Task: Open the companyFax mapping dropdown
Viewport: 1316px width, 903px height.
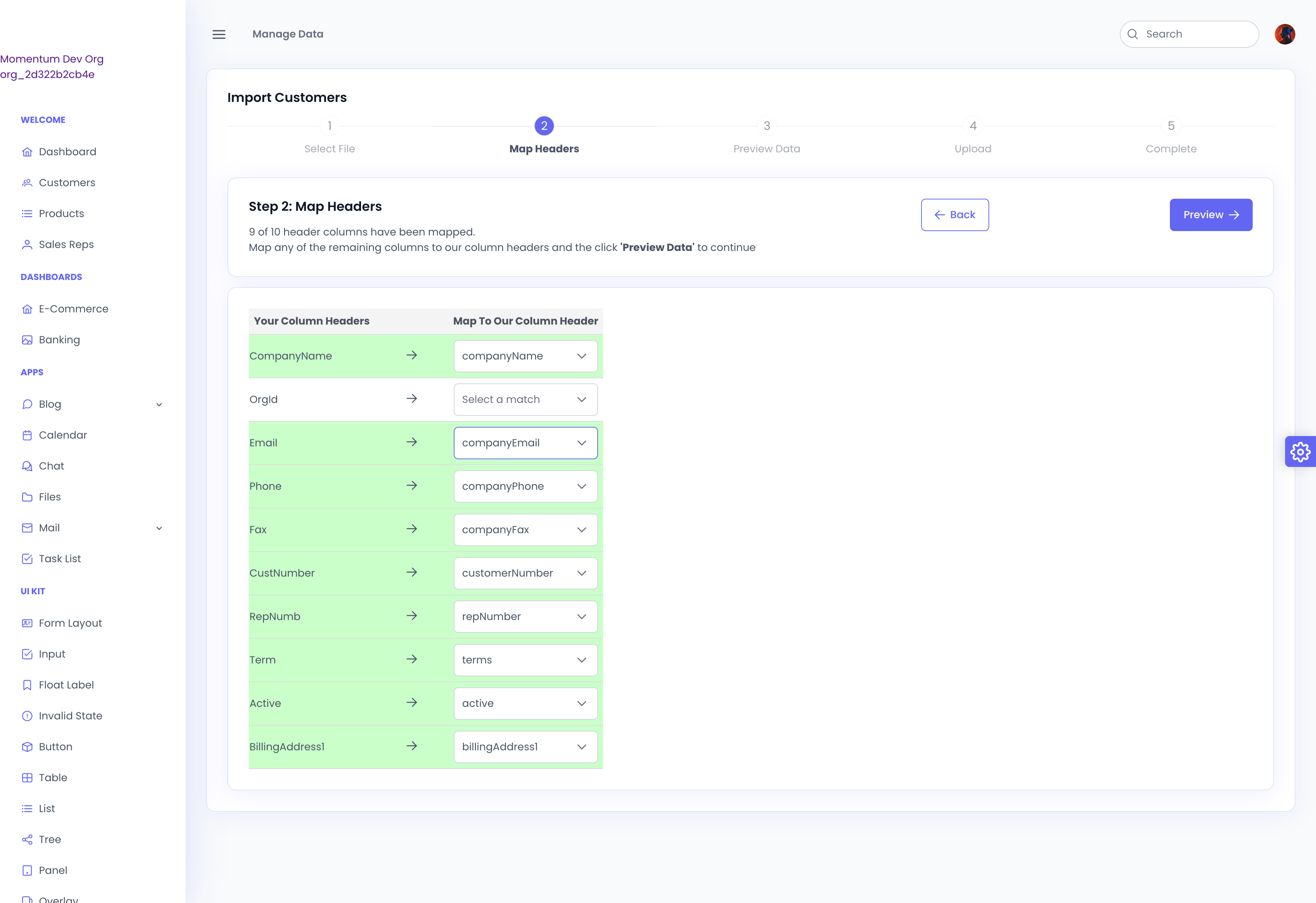Action: pyautogui.click(x=526, y=530)
